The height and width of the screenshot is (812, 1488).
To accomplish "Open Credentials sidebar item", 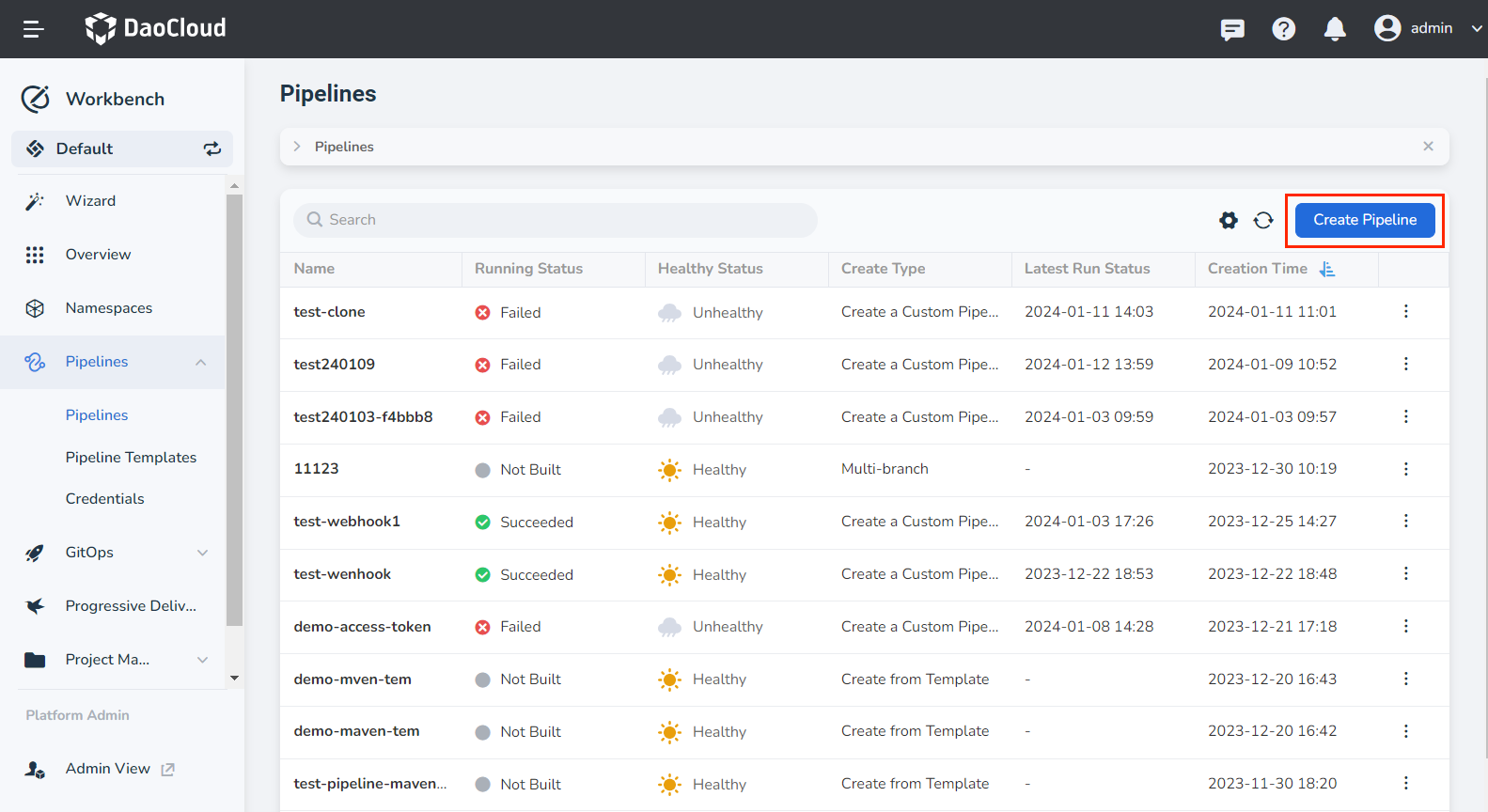I will (x=104, y=499).
